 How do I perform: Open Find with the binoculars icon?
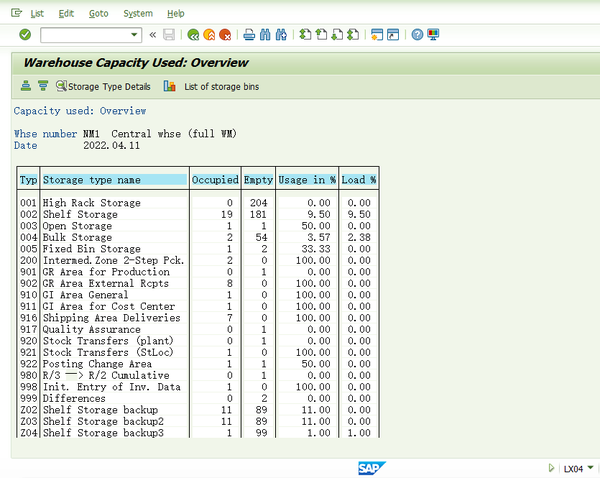265,35
